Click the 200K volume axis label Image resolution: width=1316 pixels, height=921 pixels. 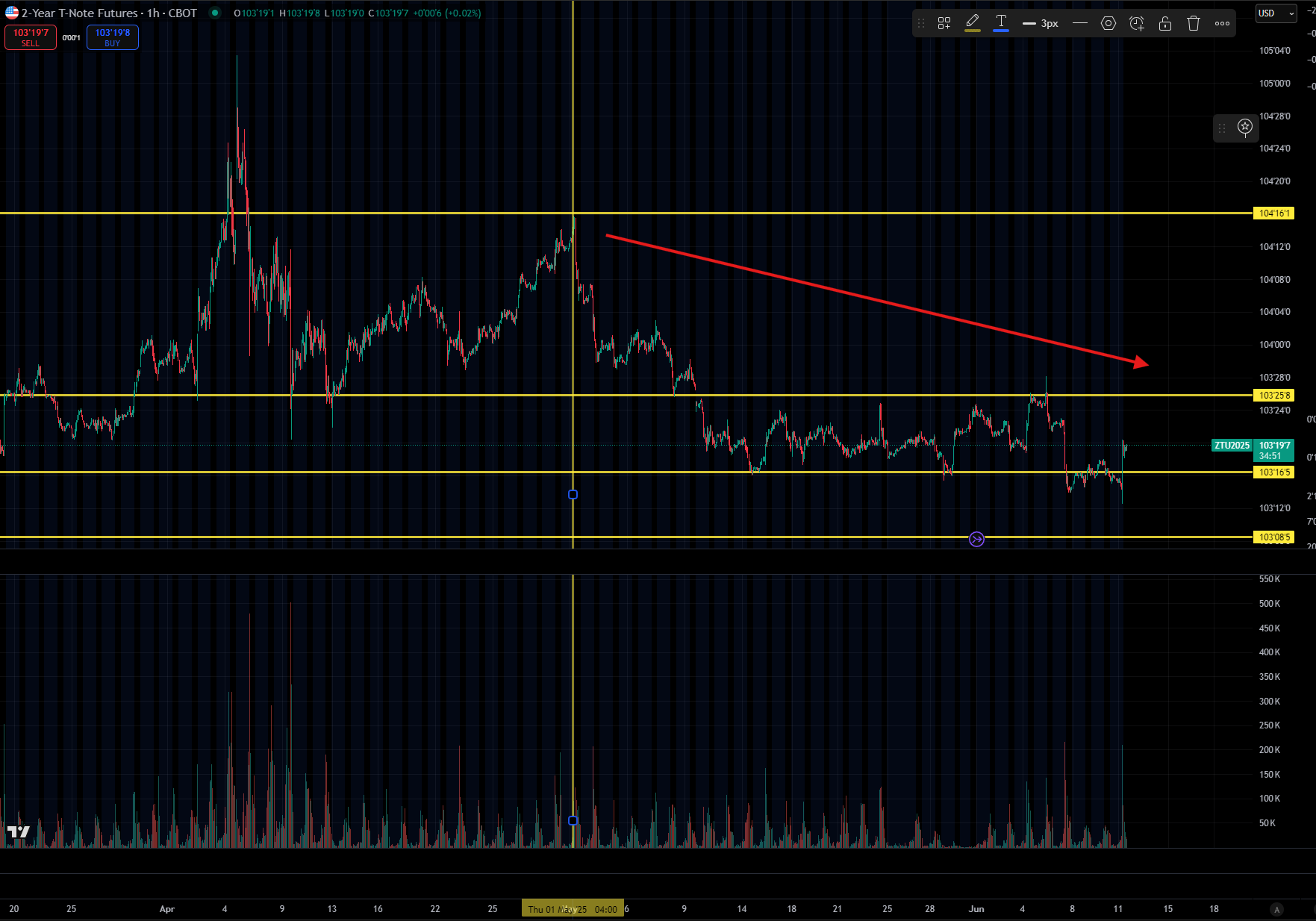(x=1269, y=750)
